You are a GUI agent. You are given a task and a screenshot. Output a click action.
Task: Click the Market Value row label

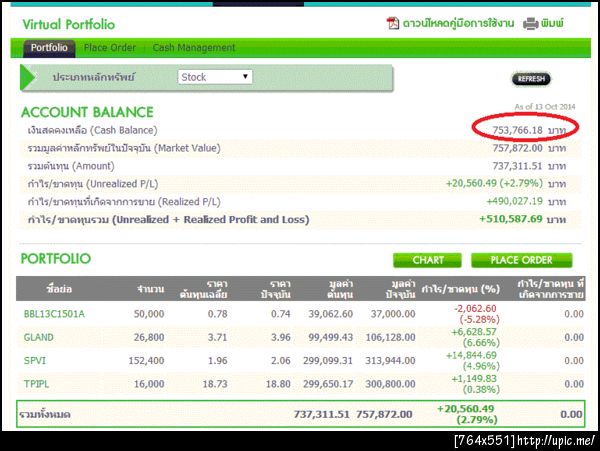click(x=124, y=148)
